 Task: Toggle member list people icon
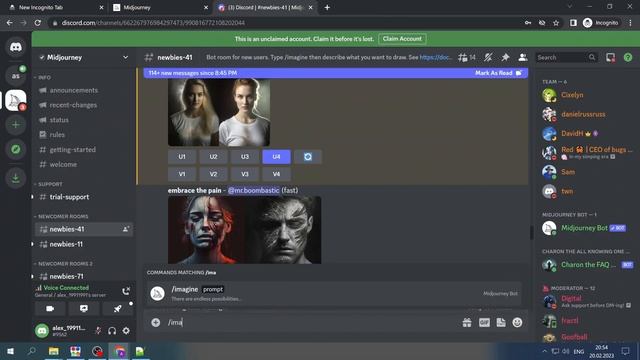(522, 58)
